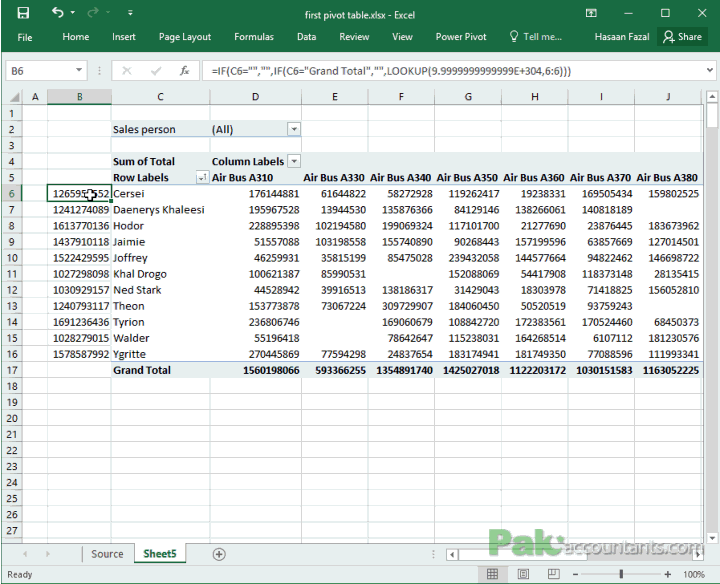Click the Insert Function fx icon
This screenshot has width=720, height=584.
(x=185, y=71)
